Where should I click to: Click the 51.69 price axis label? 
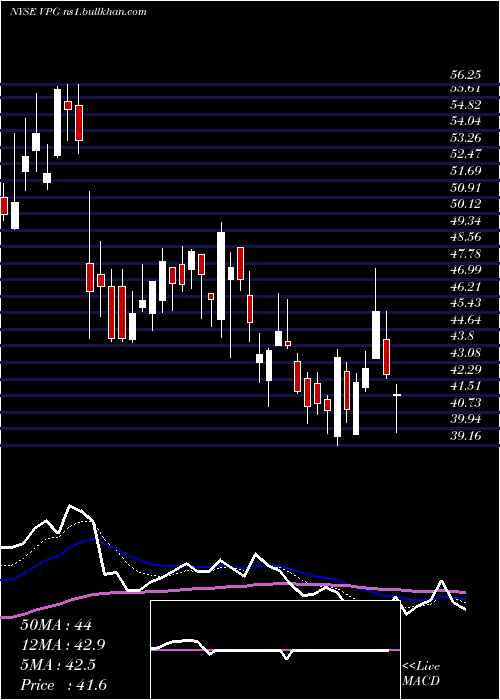(466, 171)
